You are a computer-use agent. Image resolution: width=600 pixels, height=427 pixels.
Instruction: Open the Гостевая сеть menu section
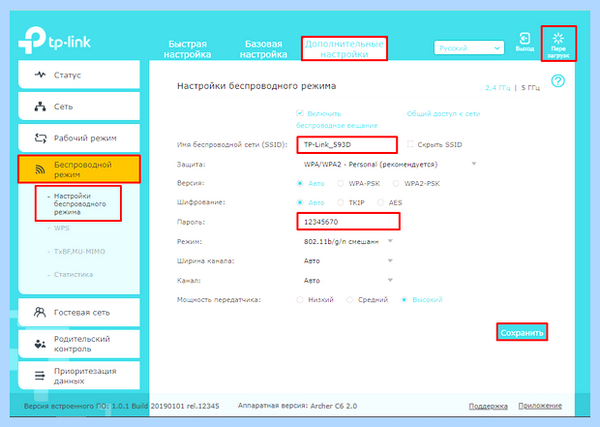coord(79,312)
